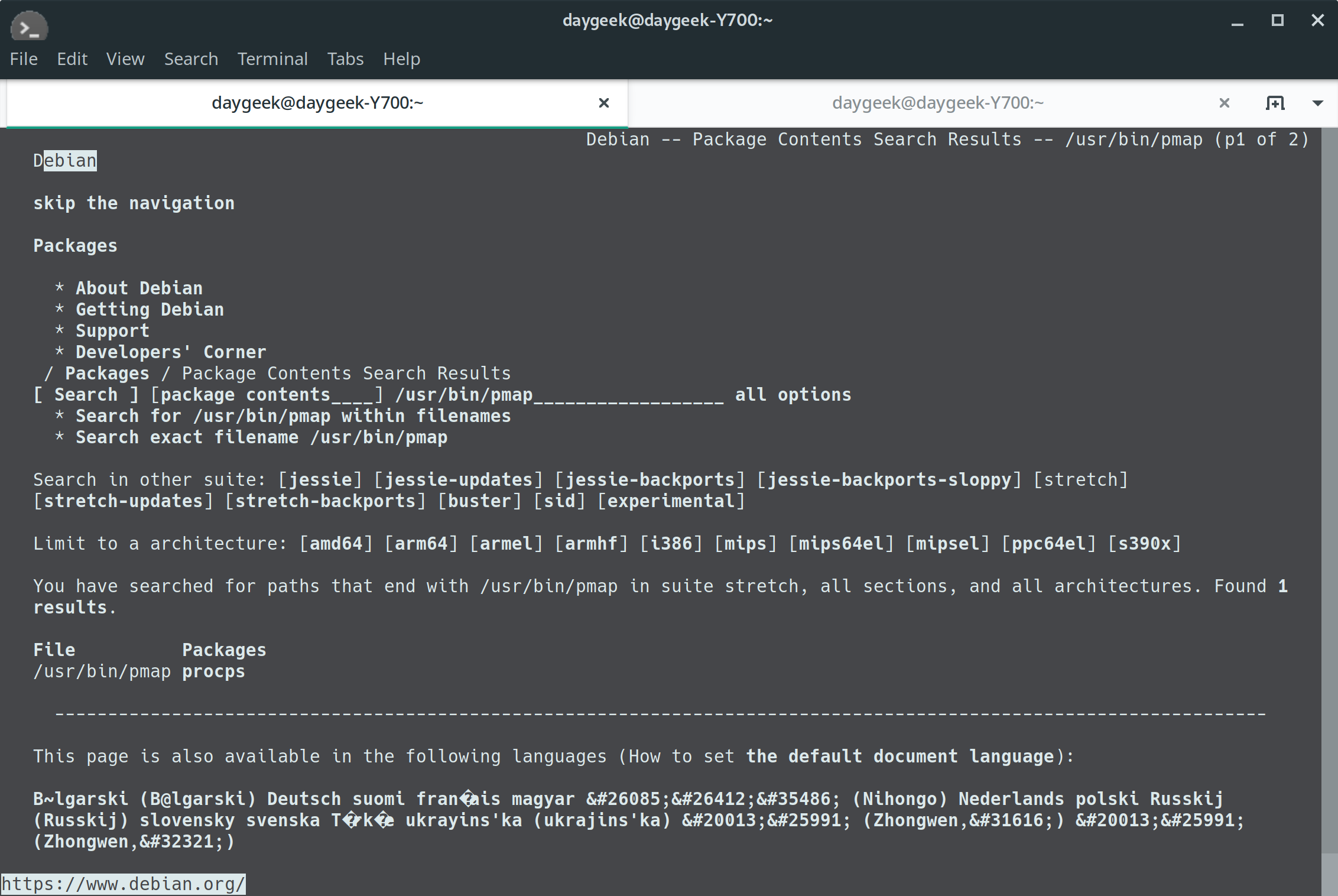
Task: Limit results to ppc64el architecture
Action: [x=1048, y=544]
